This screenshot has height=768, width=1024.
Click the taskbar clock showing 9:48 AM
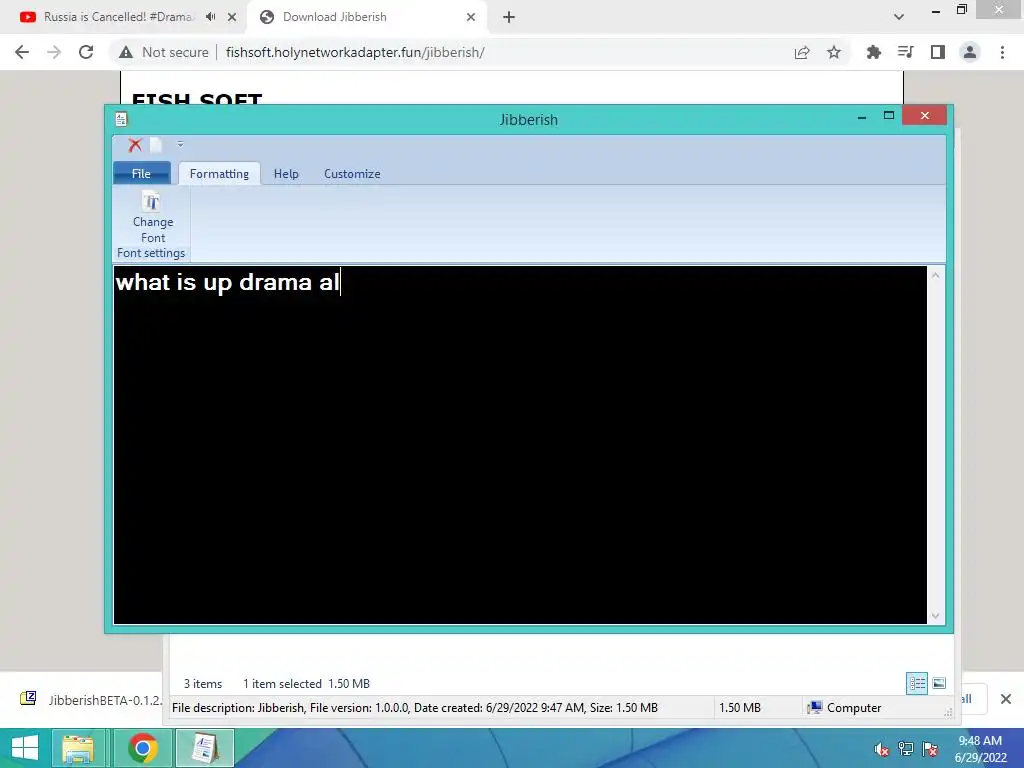980,749
